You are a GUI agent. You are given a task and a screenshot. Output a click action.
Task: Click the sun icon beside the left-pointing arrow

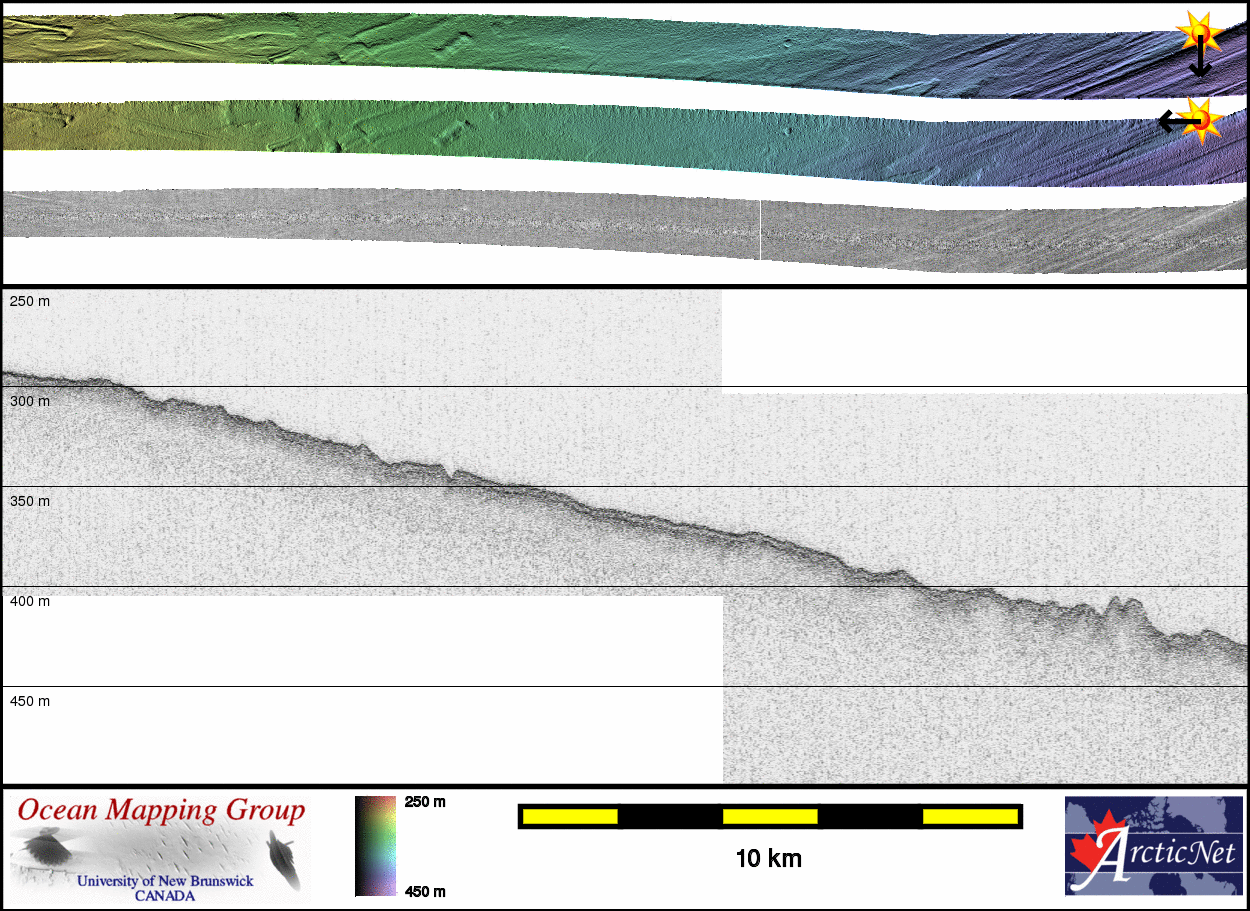[1204, 120]
